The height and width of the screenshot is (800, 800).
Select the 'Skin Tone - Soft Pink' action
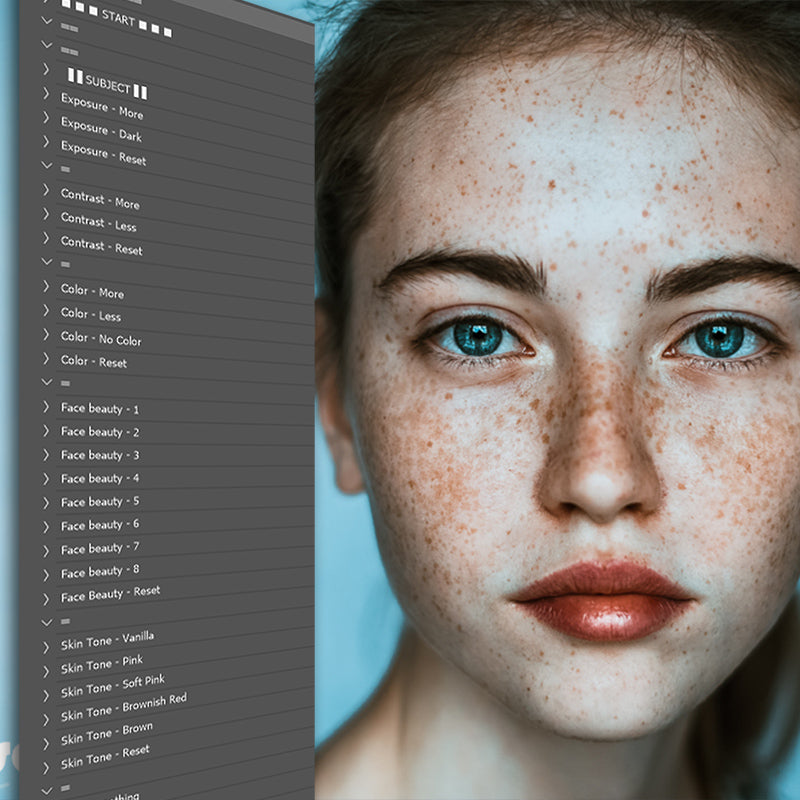click(109, 686)
